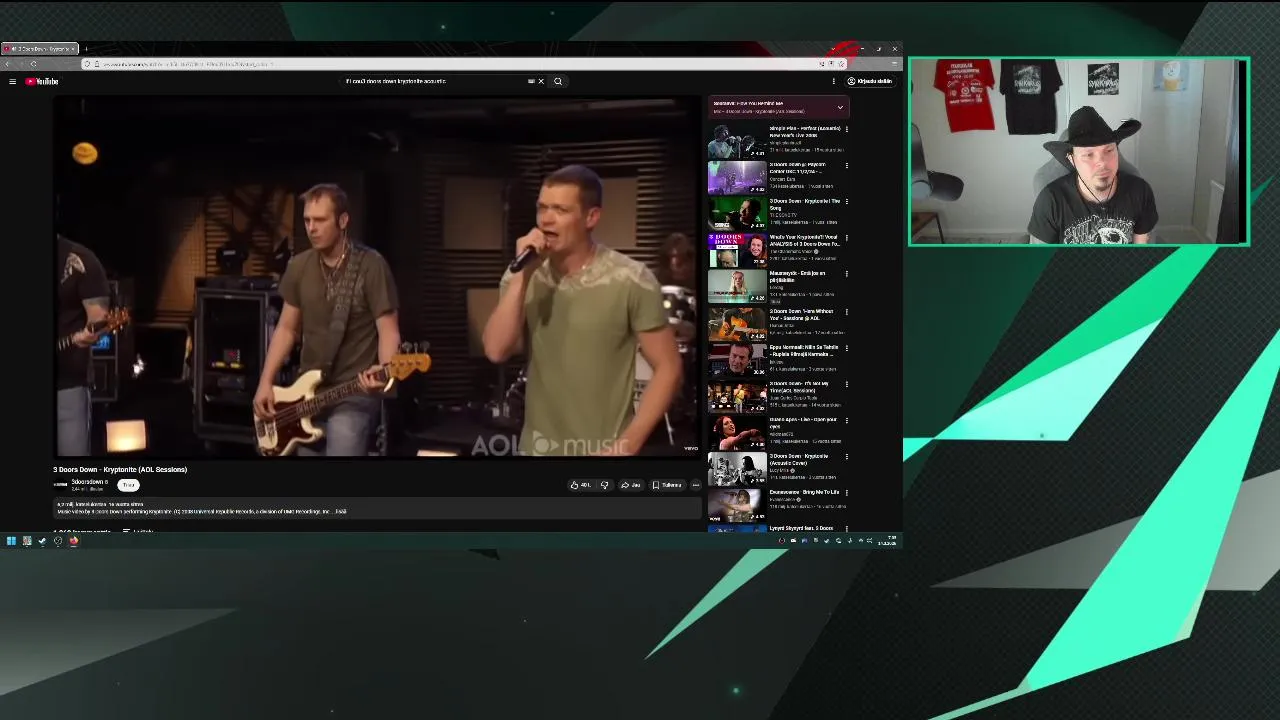Save the video with Tallenna button
This screenshot has width=1280, height=720.
point(667,485)
